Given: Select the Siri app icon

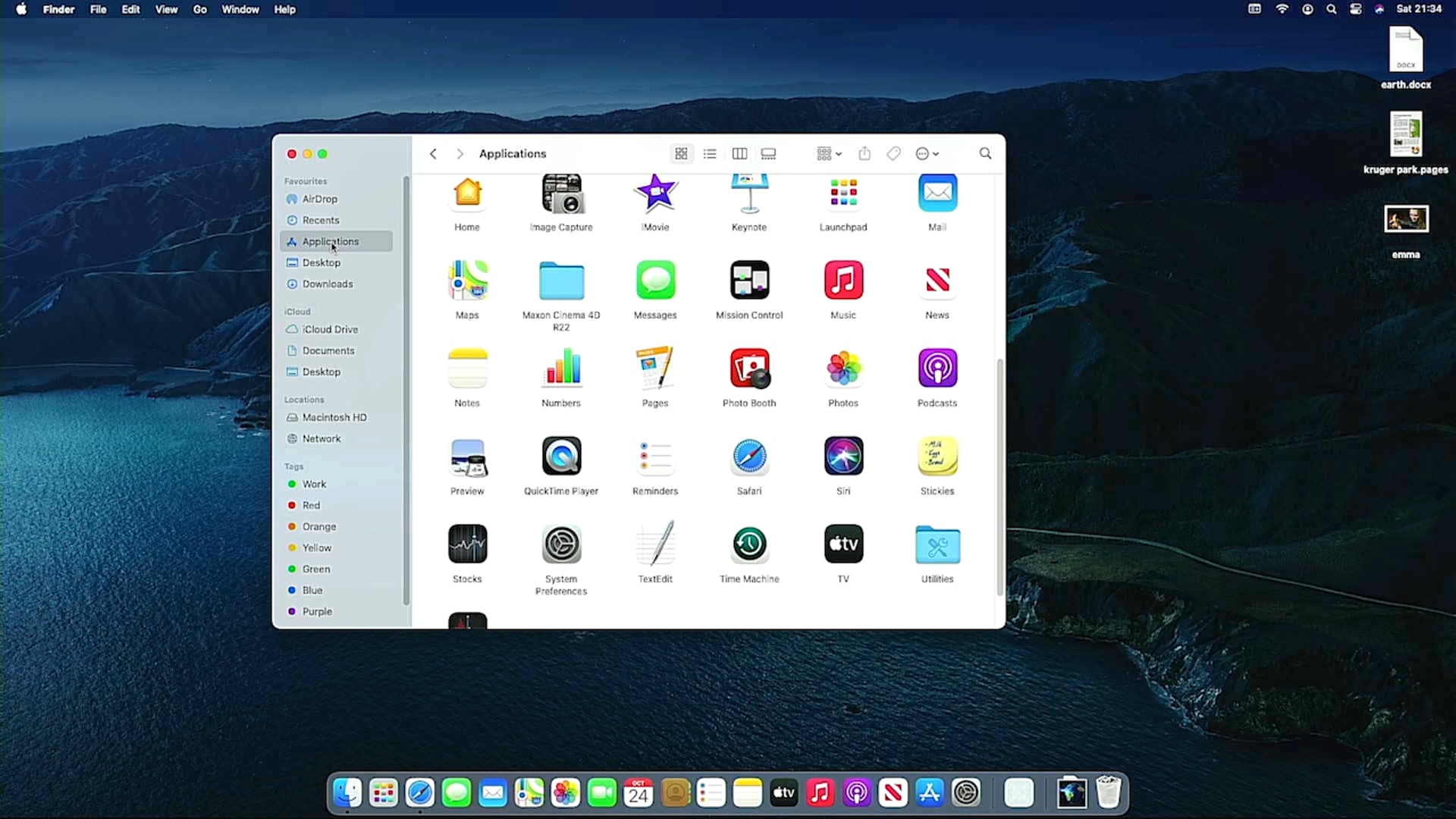Looking at the screenshot, I should tap(843, 457).
